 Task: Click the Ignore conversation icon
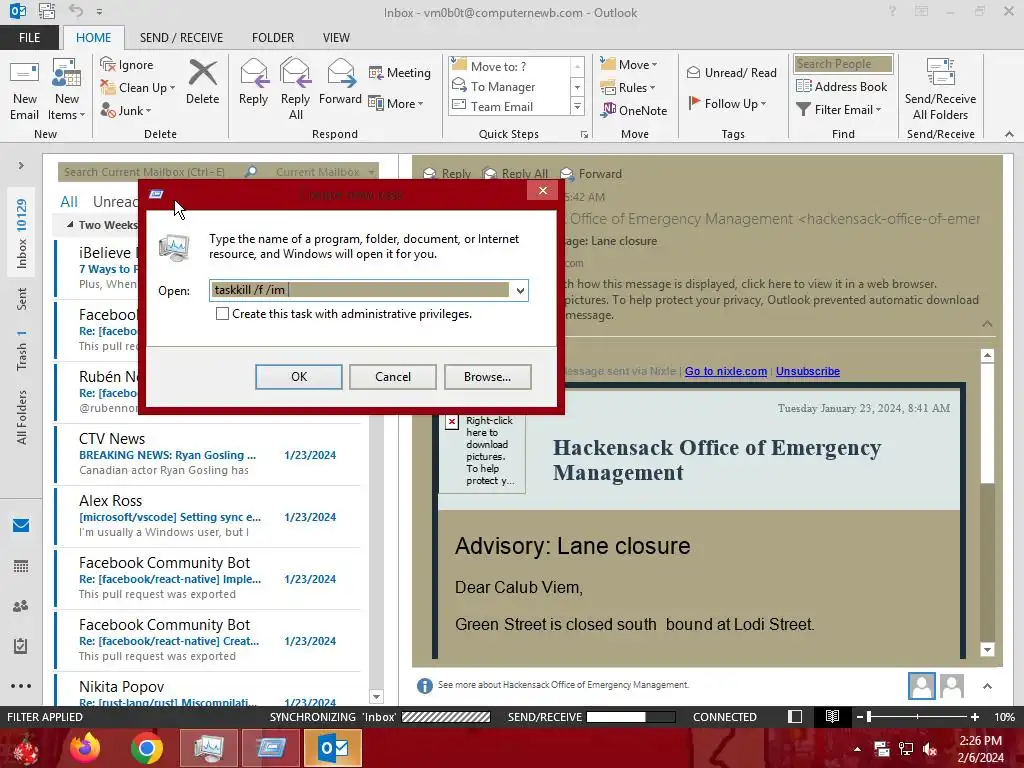pos(108,64)
